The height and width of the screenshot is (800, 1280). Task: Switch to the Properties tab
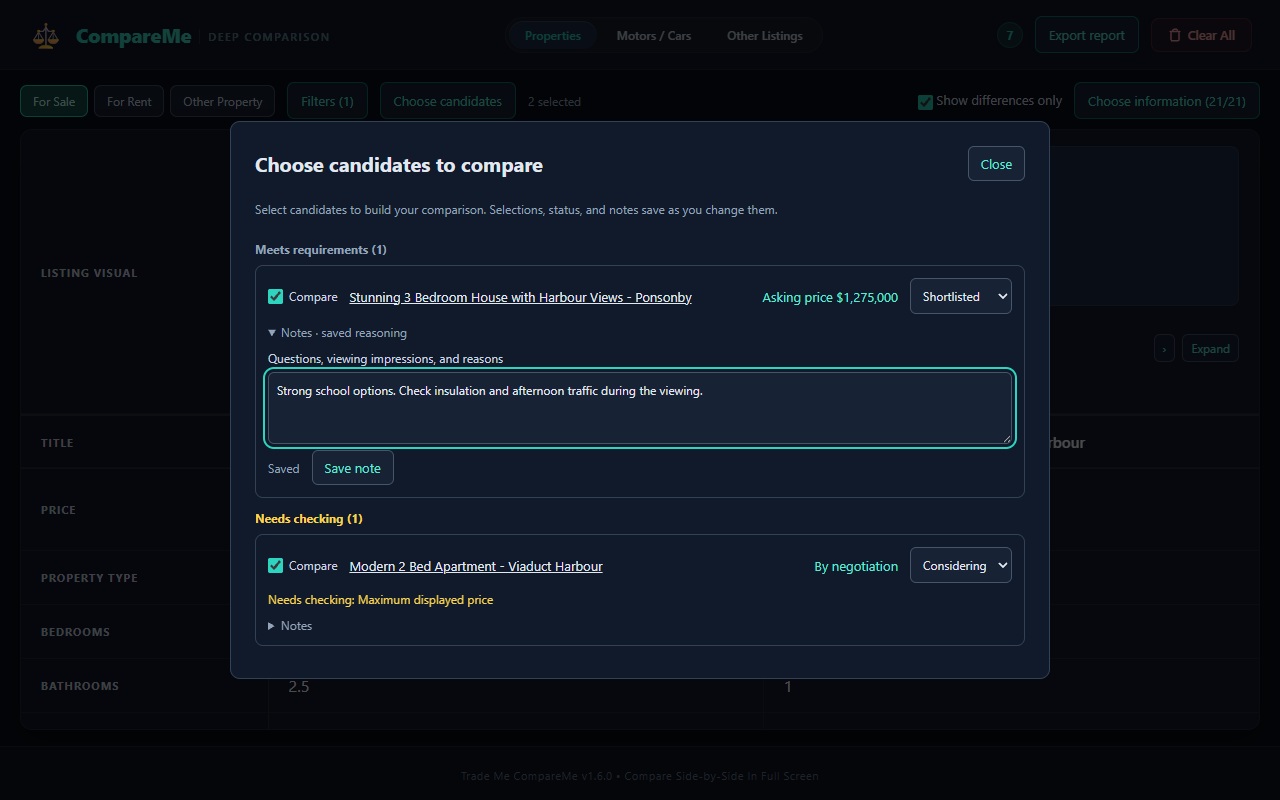point(553,36)
